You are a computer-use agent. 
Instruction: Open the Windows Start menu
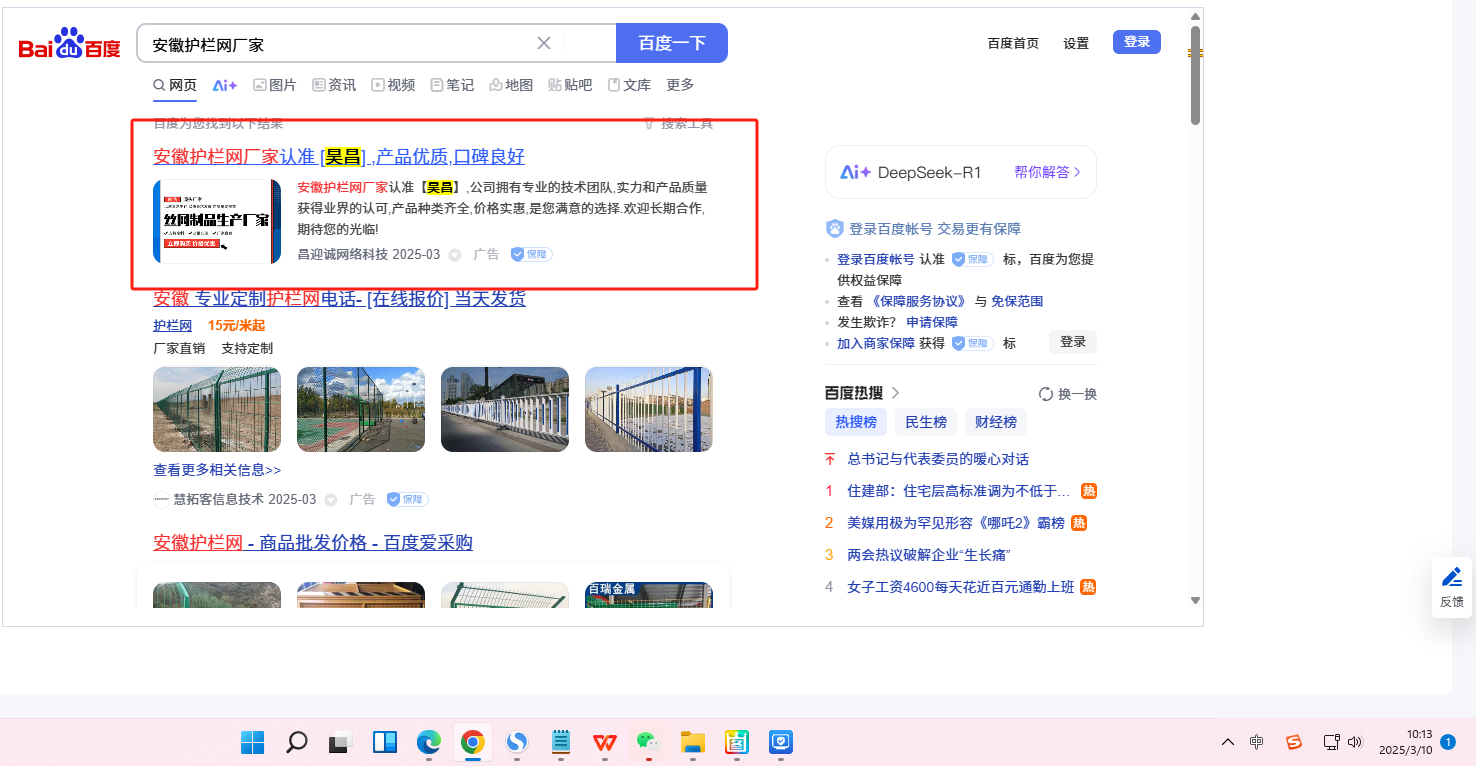tap(252, 742)
